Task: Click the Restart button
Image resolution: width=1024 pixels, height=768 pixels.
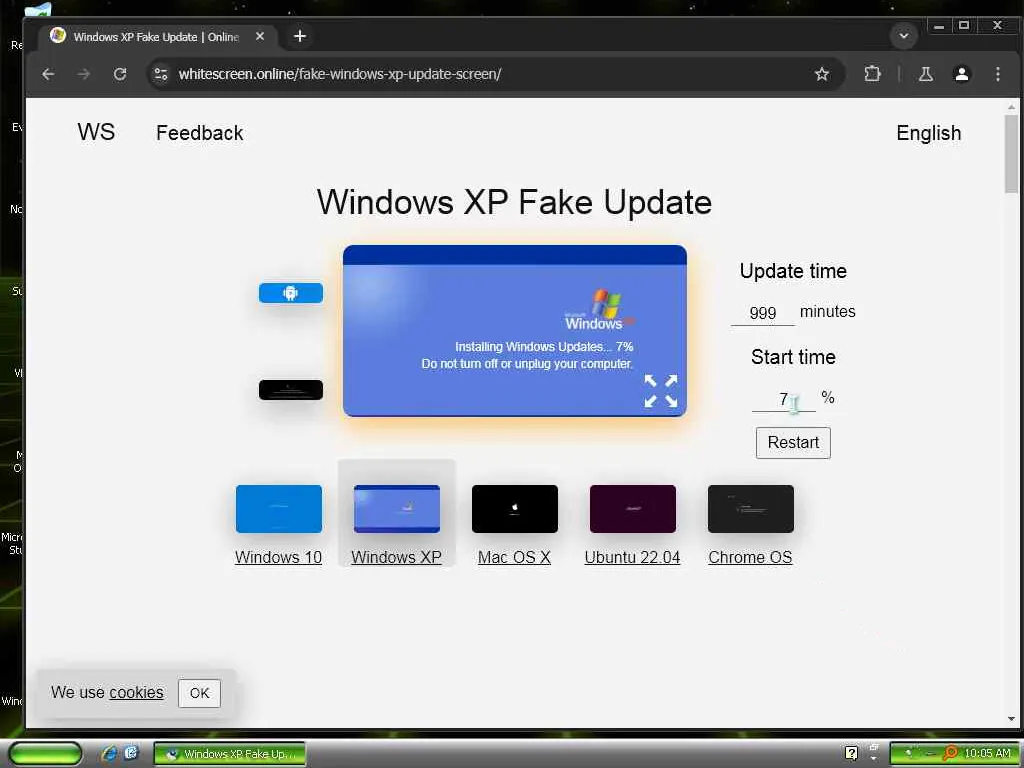Action: coord(793,443)
